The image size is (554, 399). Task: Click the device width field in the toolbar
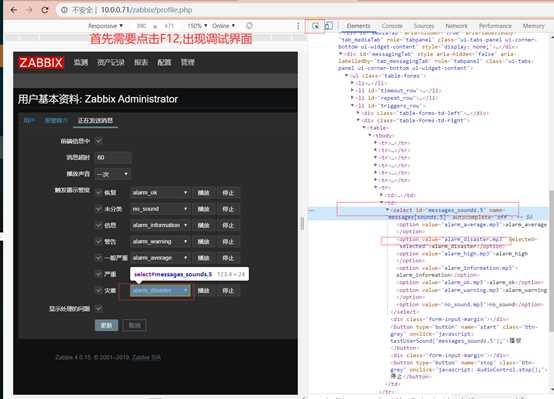click(141, 26)
